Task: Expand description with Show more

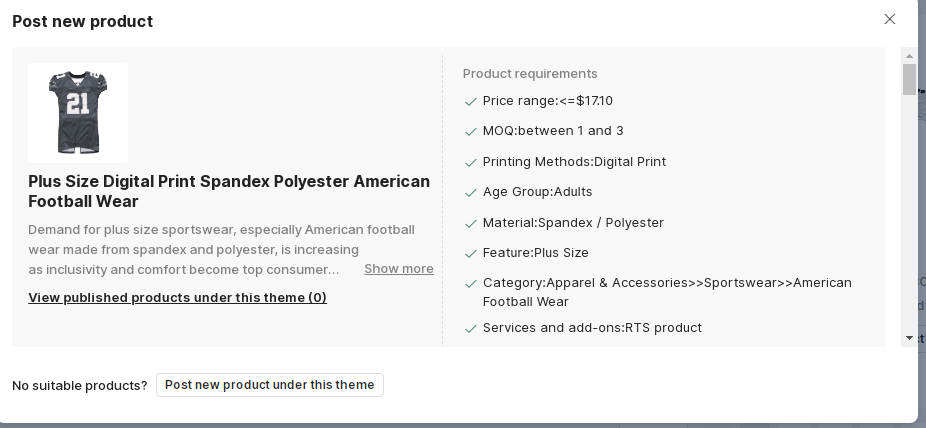Action: coord(399,269)
